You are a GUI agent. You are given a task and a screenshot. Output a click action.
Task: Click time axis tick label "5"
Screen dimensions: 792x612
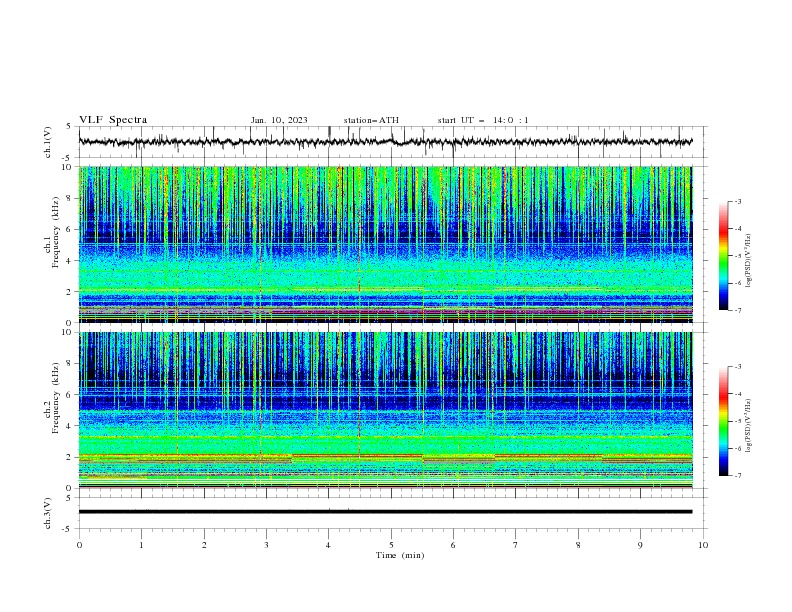tap(391, 545)
